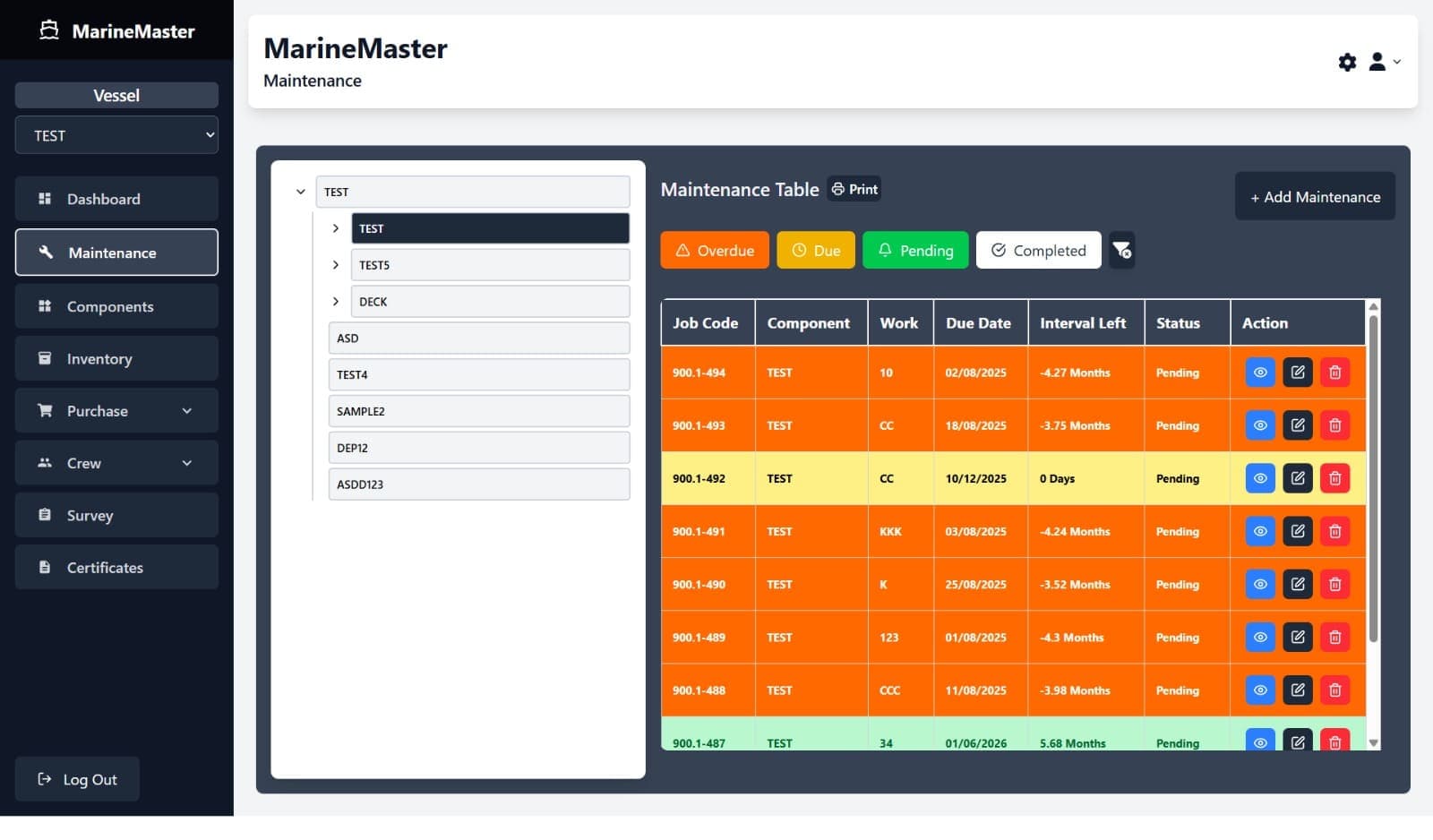Toggle the Overdue status filter
1433x840 pixels.
pyautogui.click(x=714, y=250)
